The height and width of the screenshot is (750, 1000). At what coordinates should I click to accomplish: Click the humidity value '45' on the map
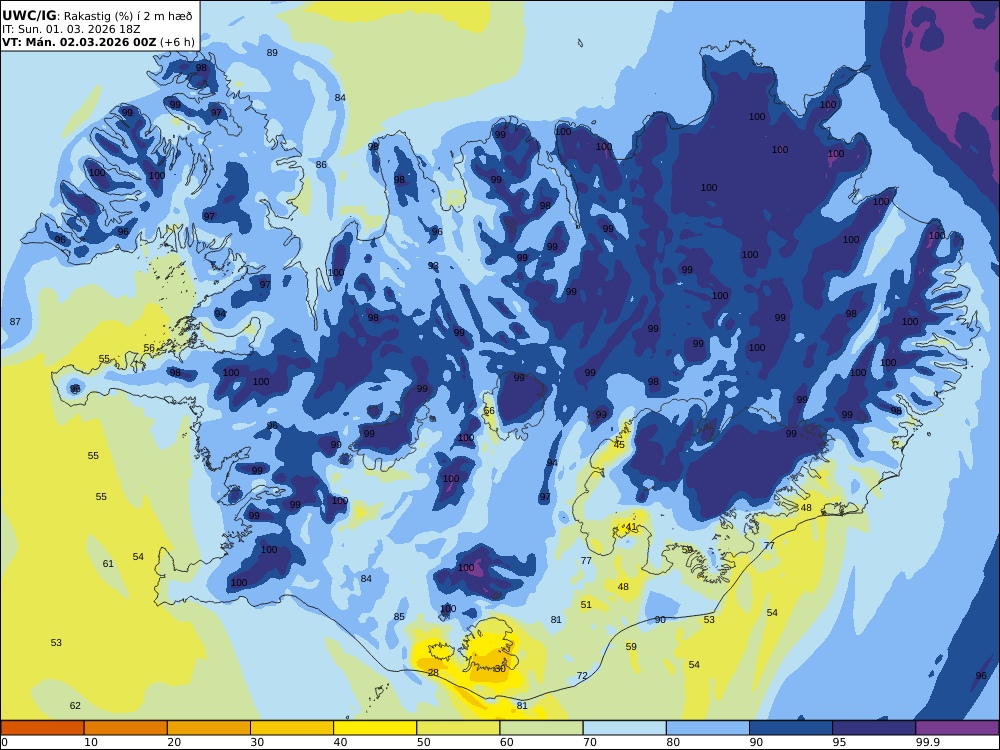(x=619, y=445)
